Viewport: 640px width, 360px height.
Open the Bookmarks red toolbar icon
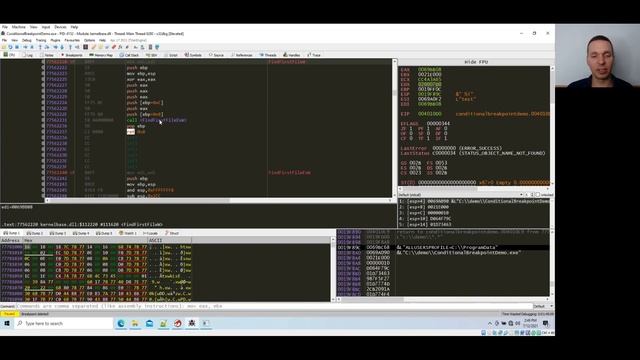click(113, 47)
